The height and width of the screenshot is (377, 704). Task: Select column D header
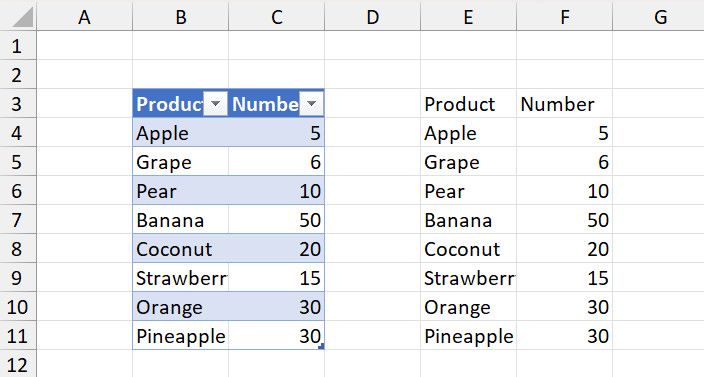373,17
